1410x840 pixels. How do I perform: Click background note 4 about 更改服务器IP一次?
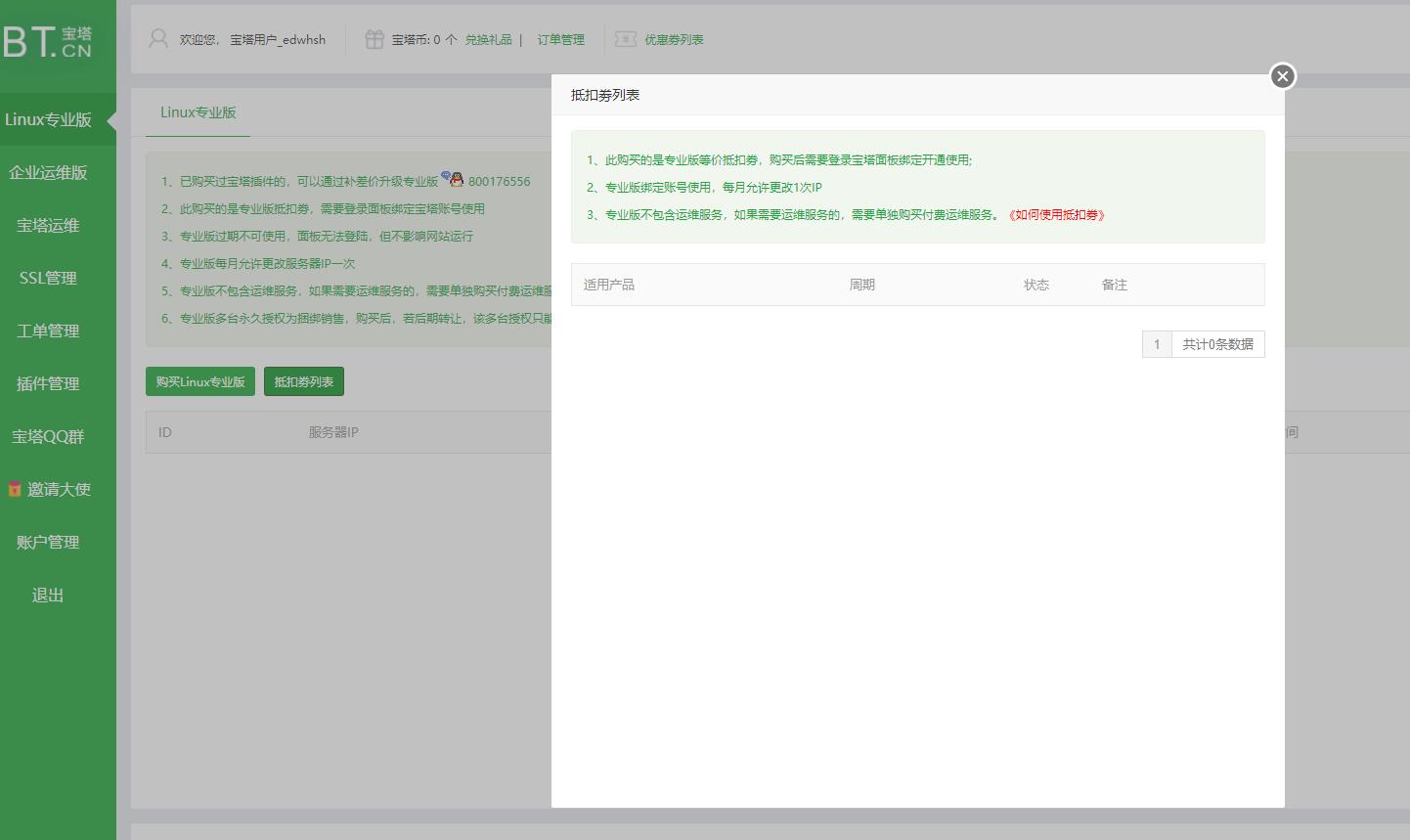click(258, 264)
